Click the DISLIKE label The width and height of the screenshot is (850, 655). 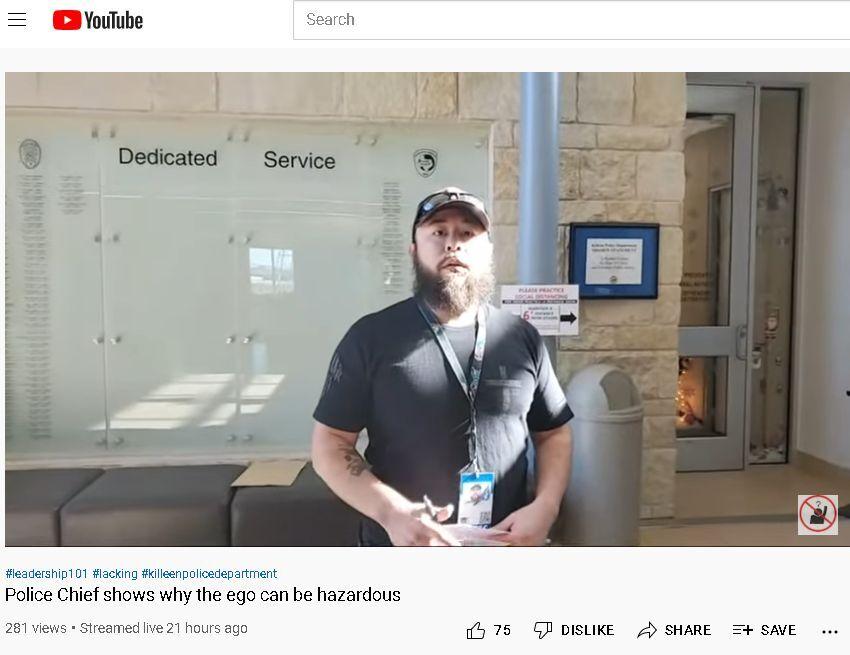[588, 630]
